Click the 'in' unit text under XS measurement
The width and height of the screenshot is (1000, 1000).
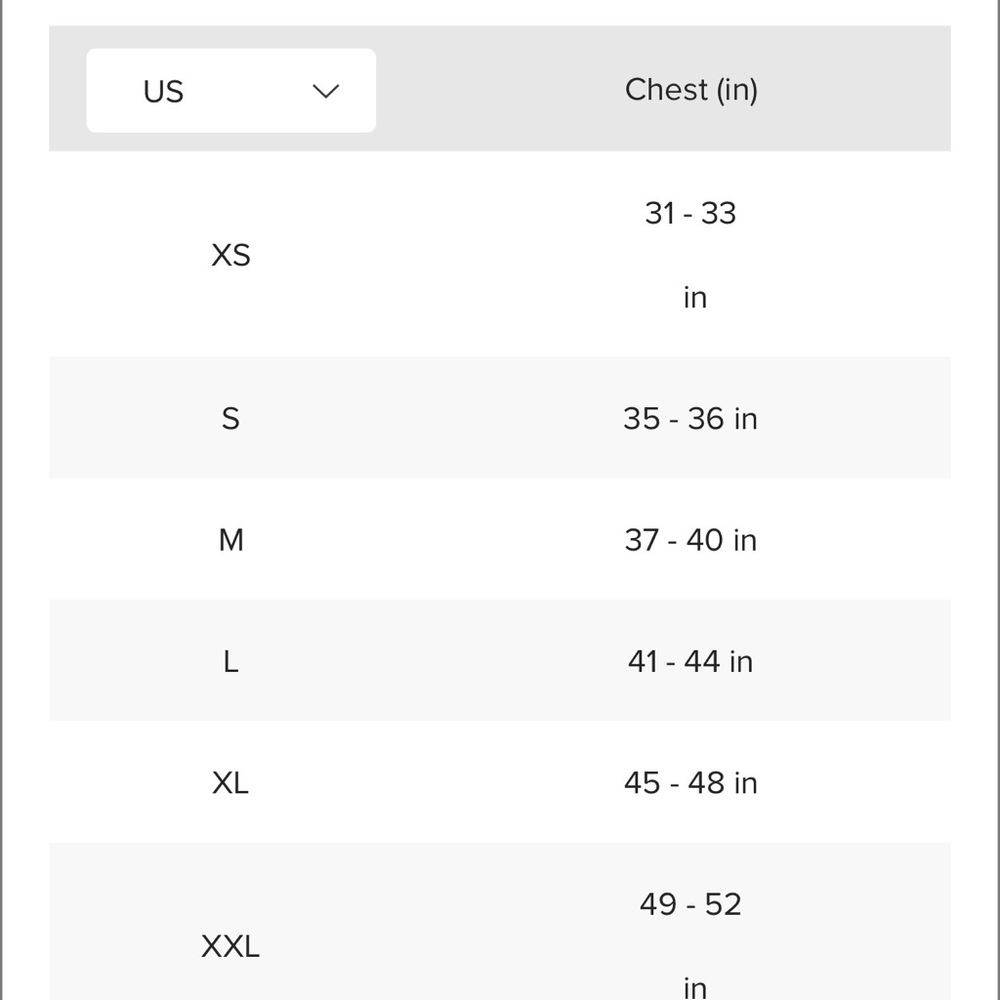(x=695, y=298)
